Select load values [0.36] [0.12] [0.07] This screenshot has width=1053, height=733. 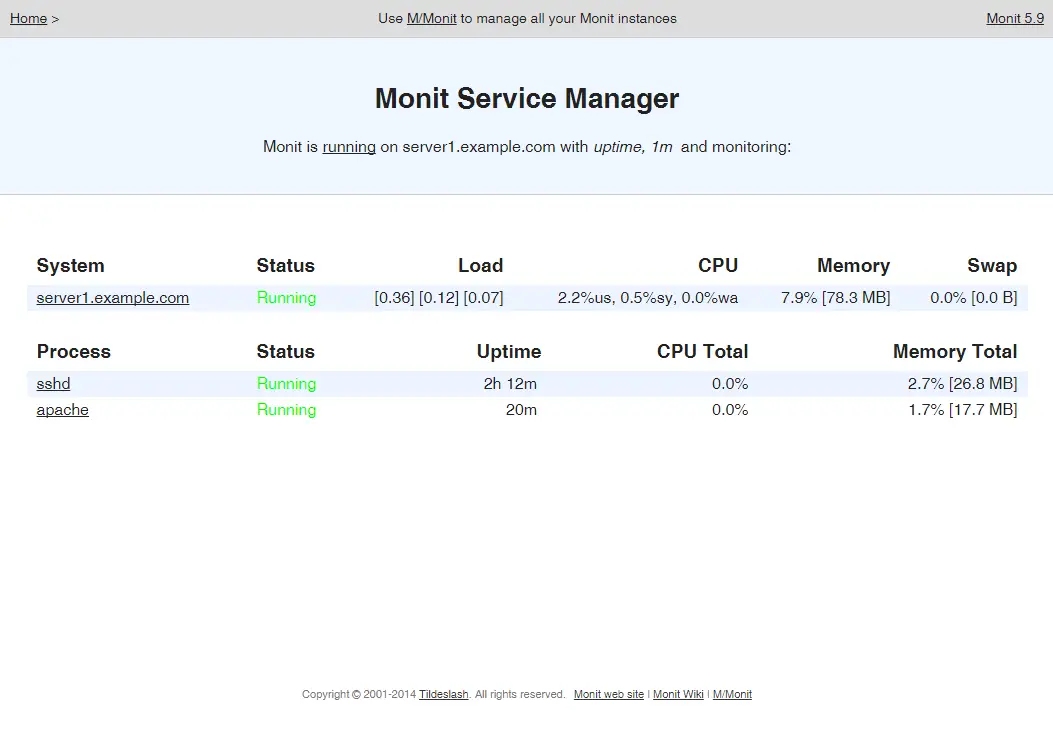click(x=439, y=298)
